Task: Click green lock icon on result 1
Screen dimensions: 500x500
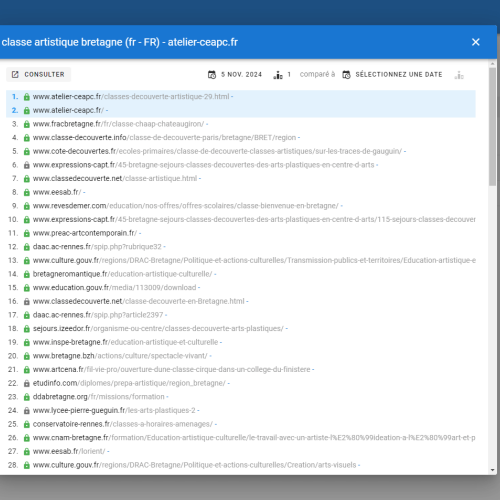Action: pos(27,97)
